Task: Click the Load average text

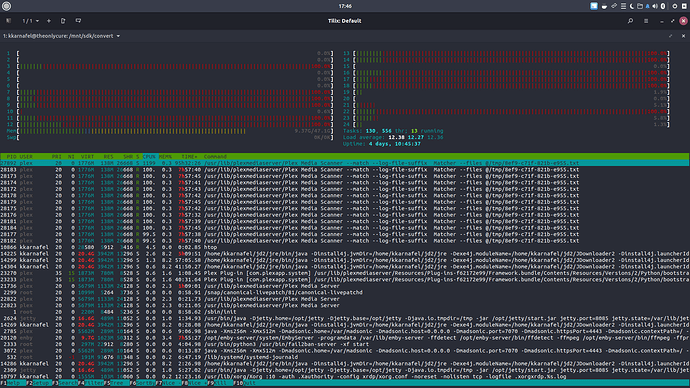Action: [x=393, y=138]
